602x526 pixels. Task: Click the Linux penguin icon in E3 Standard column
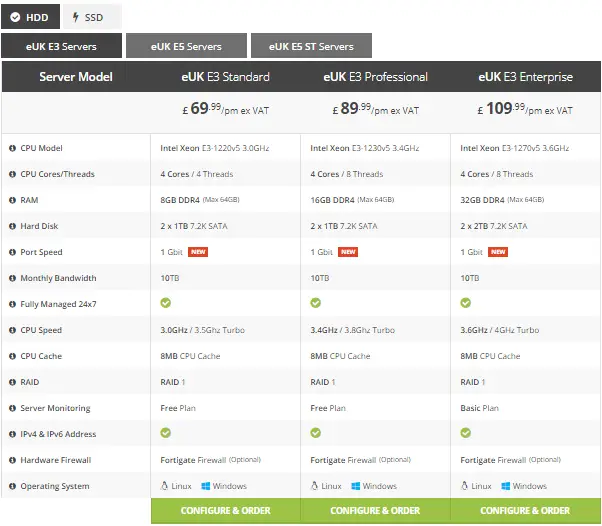(x=164, y=486)
